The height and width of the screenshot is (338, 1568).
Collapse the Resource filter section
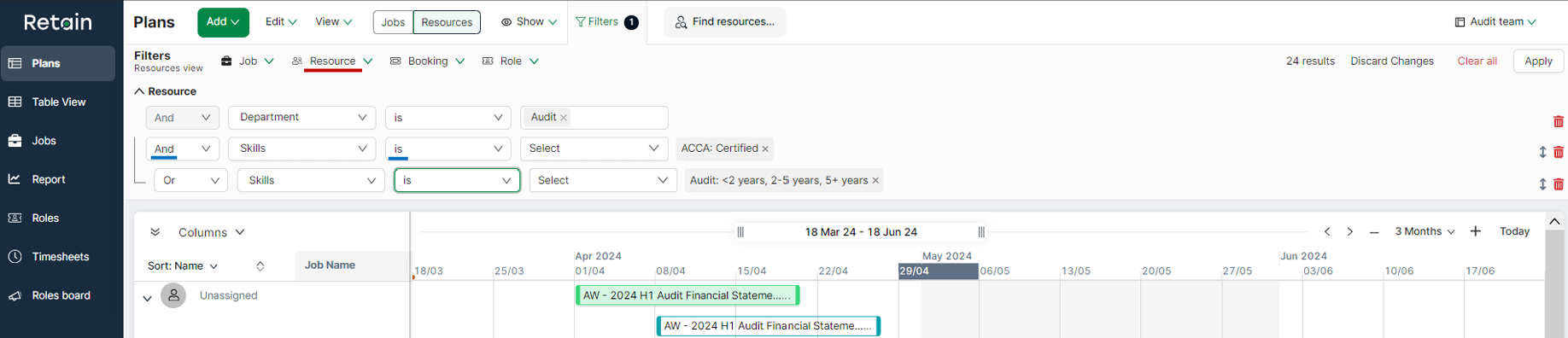[x=139, y=91]
